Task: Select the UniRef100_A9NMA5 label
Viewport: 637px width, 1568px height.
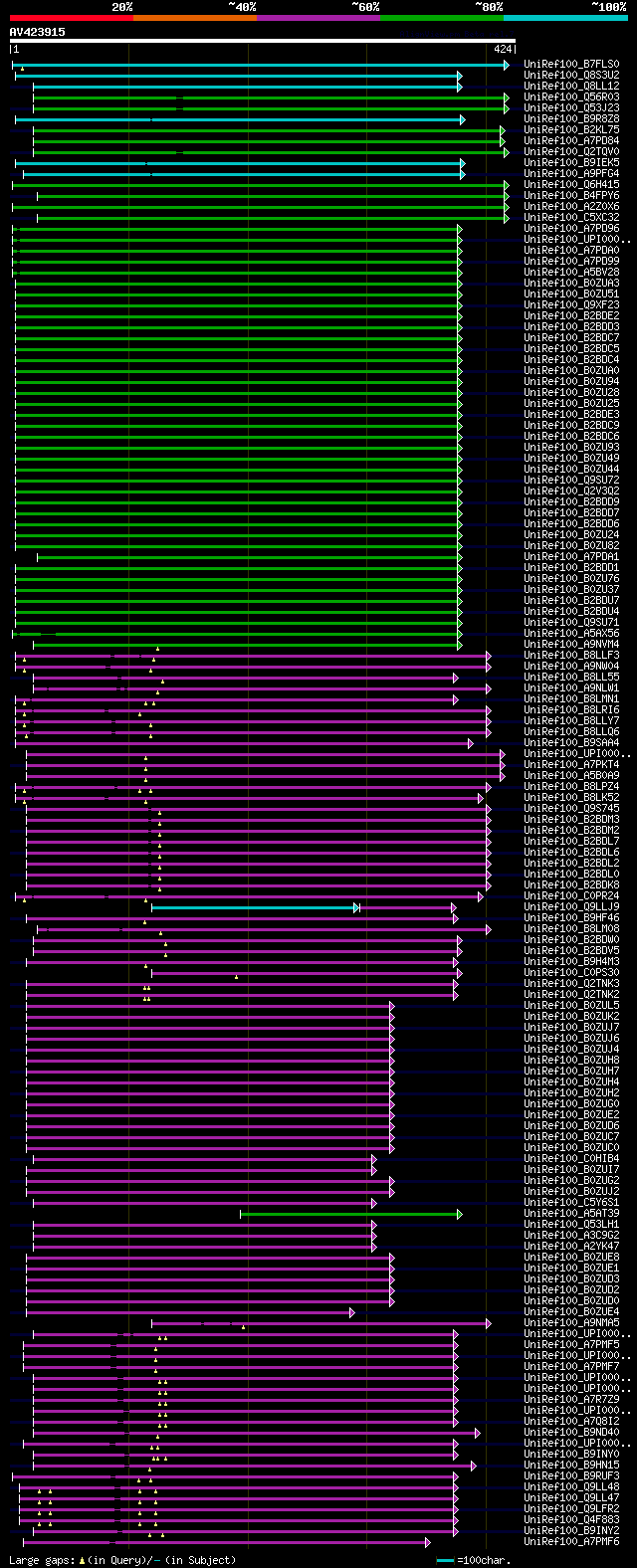Action: [571, 1323]
